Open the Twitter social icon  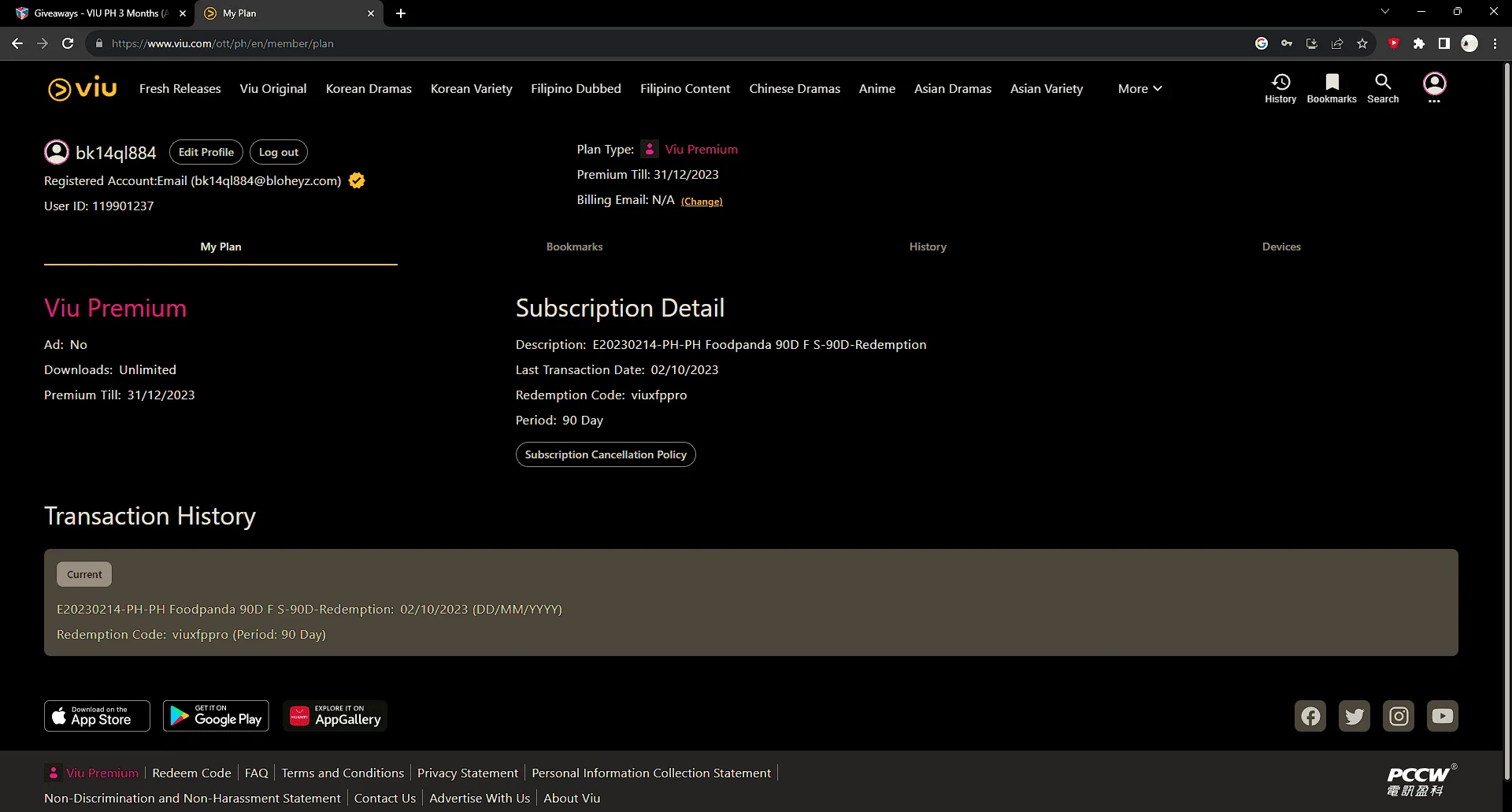pyautogui.click(x=1354, y=716)
